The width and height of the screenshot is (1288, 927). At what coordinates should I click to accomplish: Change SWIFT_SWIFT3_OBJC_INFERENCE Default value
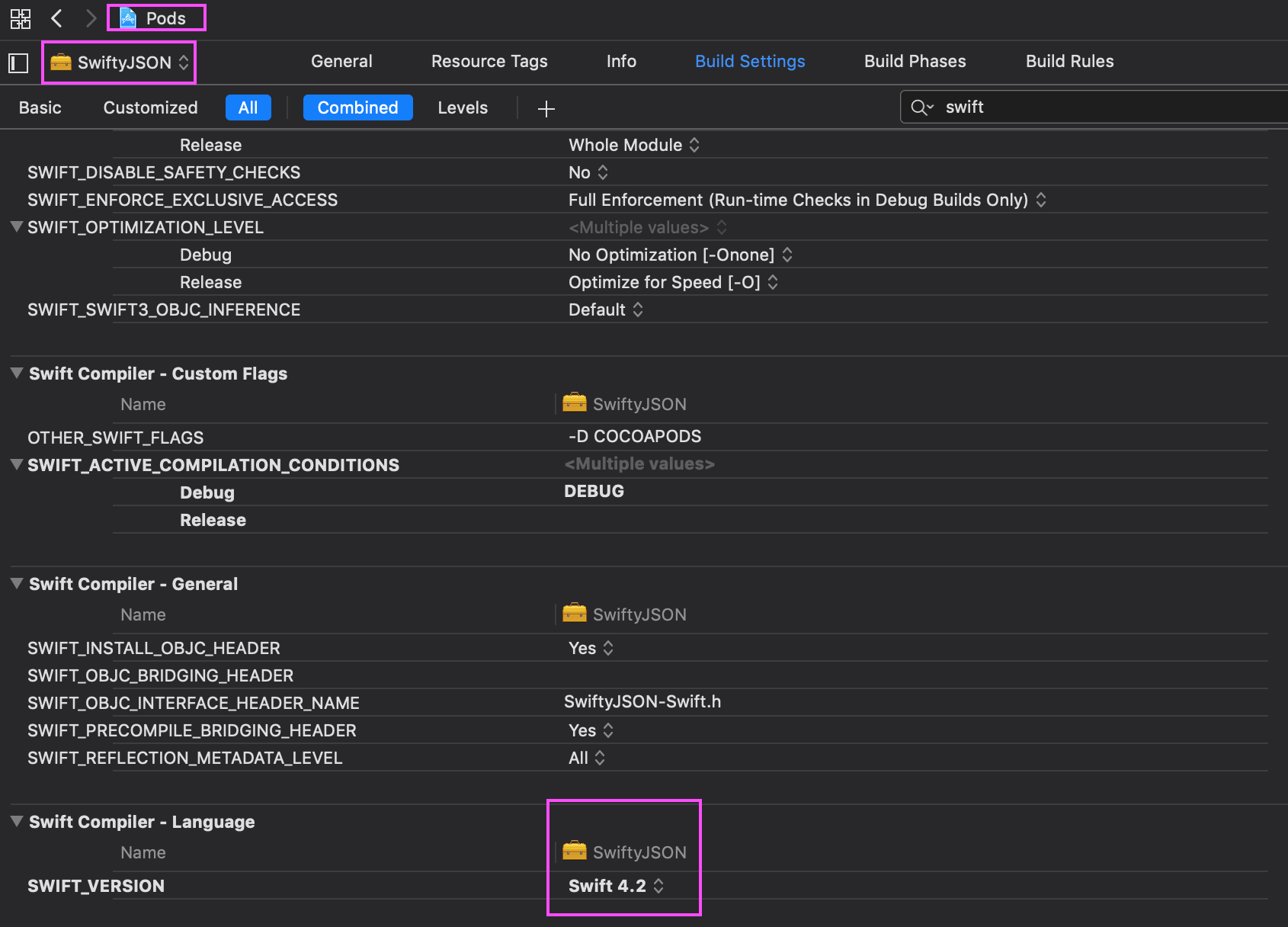606,310
